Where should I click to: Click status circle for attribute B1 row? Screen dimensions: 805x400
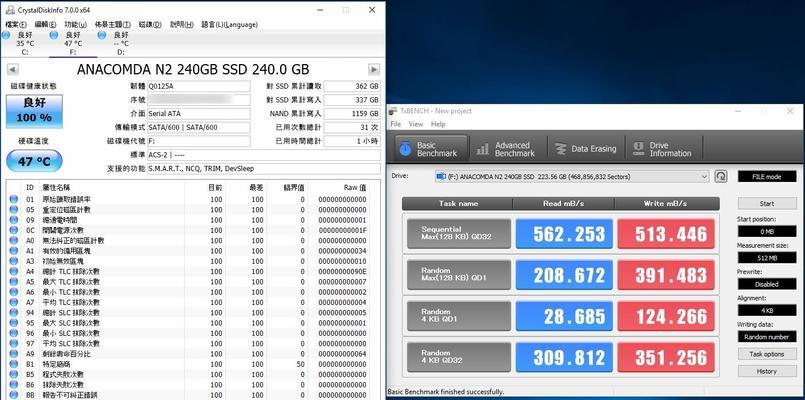13,364
